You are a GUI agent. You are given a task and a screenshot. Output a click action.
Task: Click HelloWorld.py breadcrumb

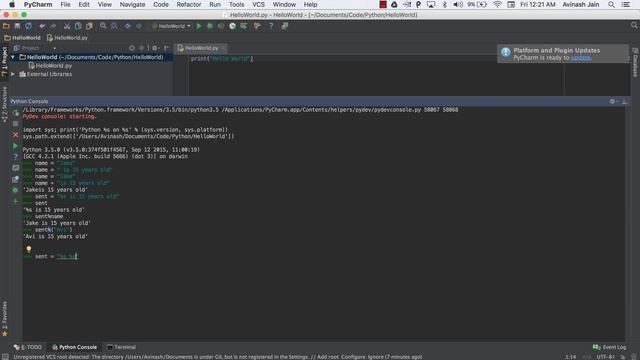click(67, 38)
